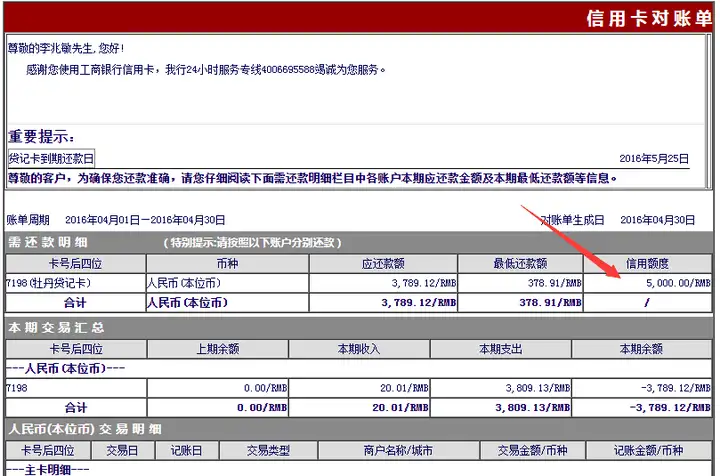Select the greeting line 尊敬的李兆敏先生,您好!
The width and height of the screenshot is (720, 476).
pyautogui.click(x=66, y=48)
